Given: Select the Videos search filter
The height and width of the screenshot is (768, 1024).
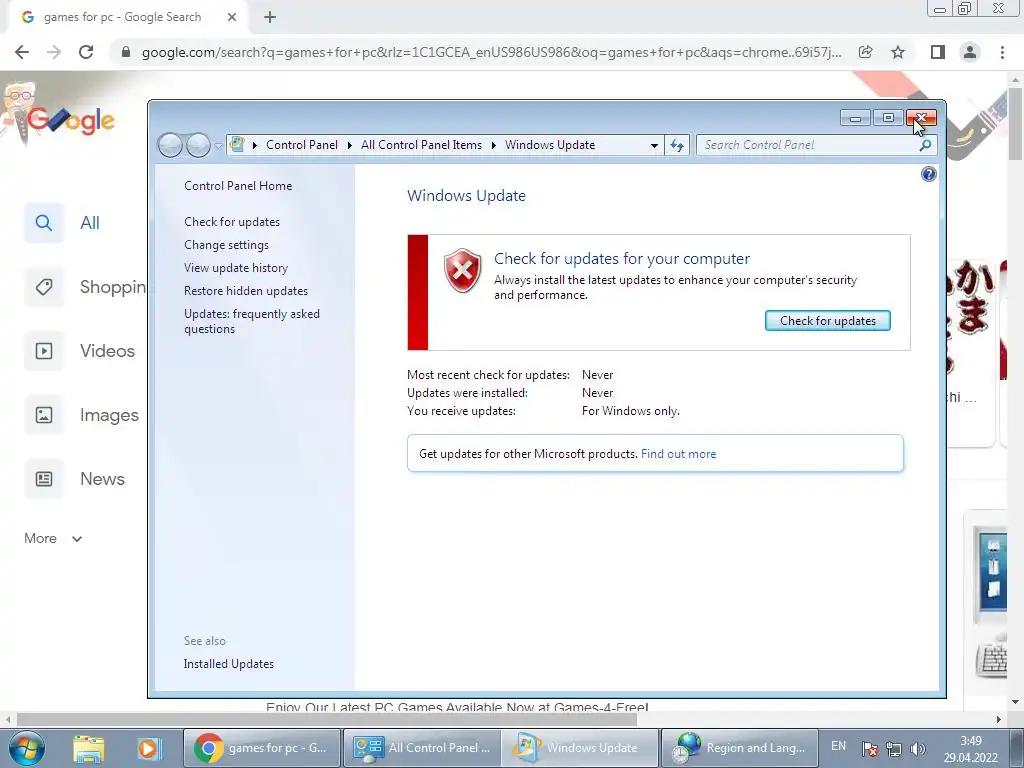Looking at the screenshot, I should [80, 351].
